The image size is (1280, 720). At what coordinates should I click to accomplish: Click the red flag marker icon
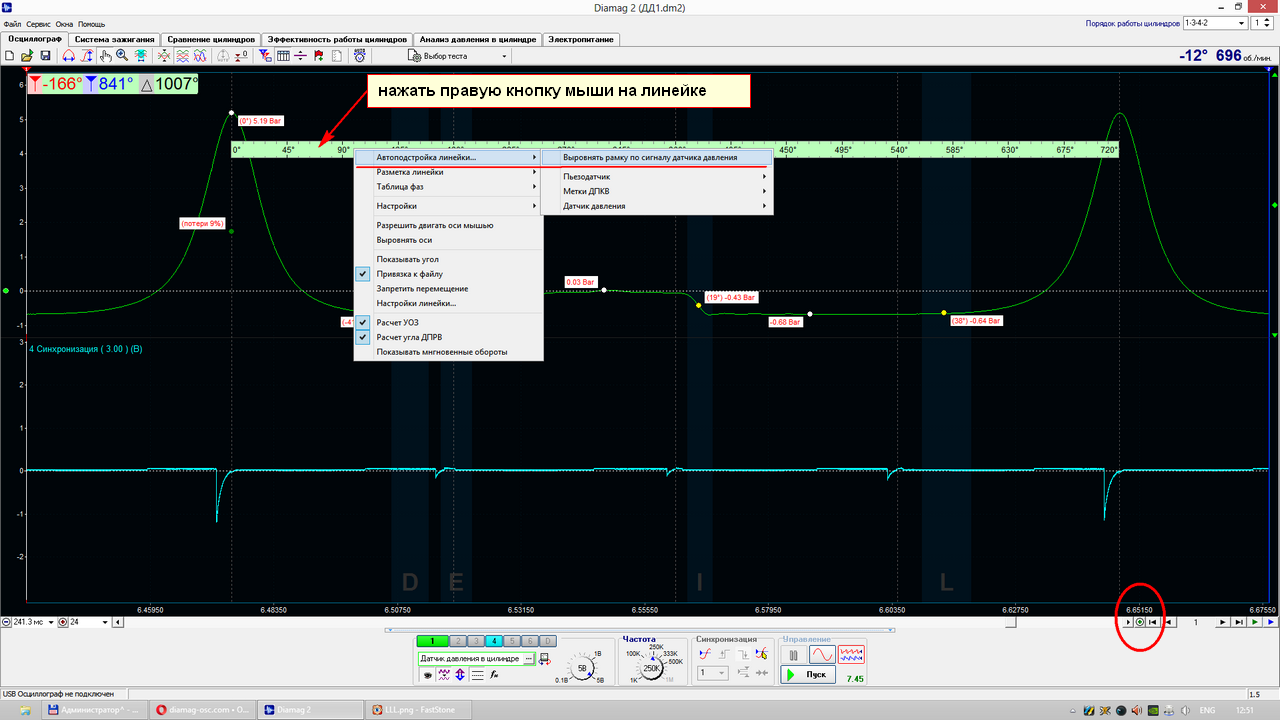pyautogui.click(x=318, y=56)
